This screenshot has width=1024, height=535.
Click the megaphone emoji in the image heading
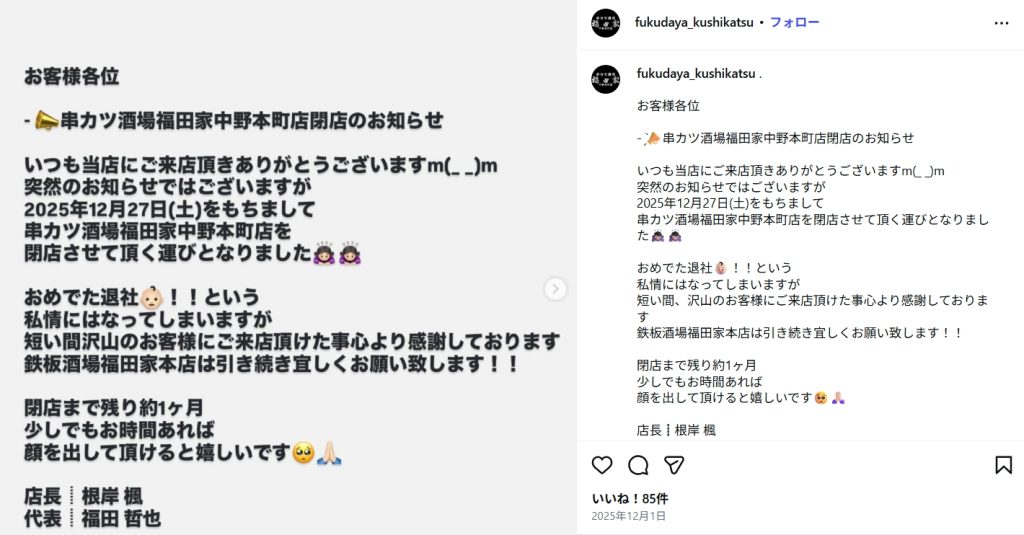click(46, 121)
